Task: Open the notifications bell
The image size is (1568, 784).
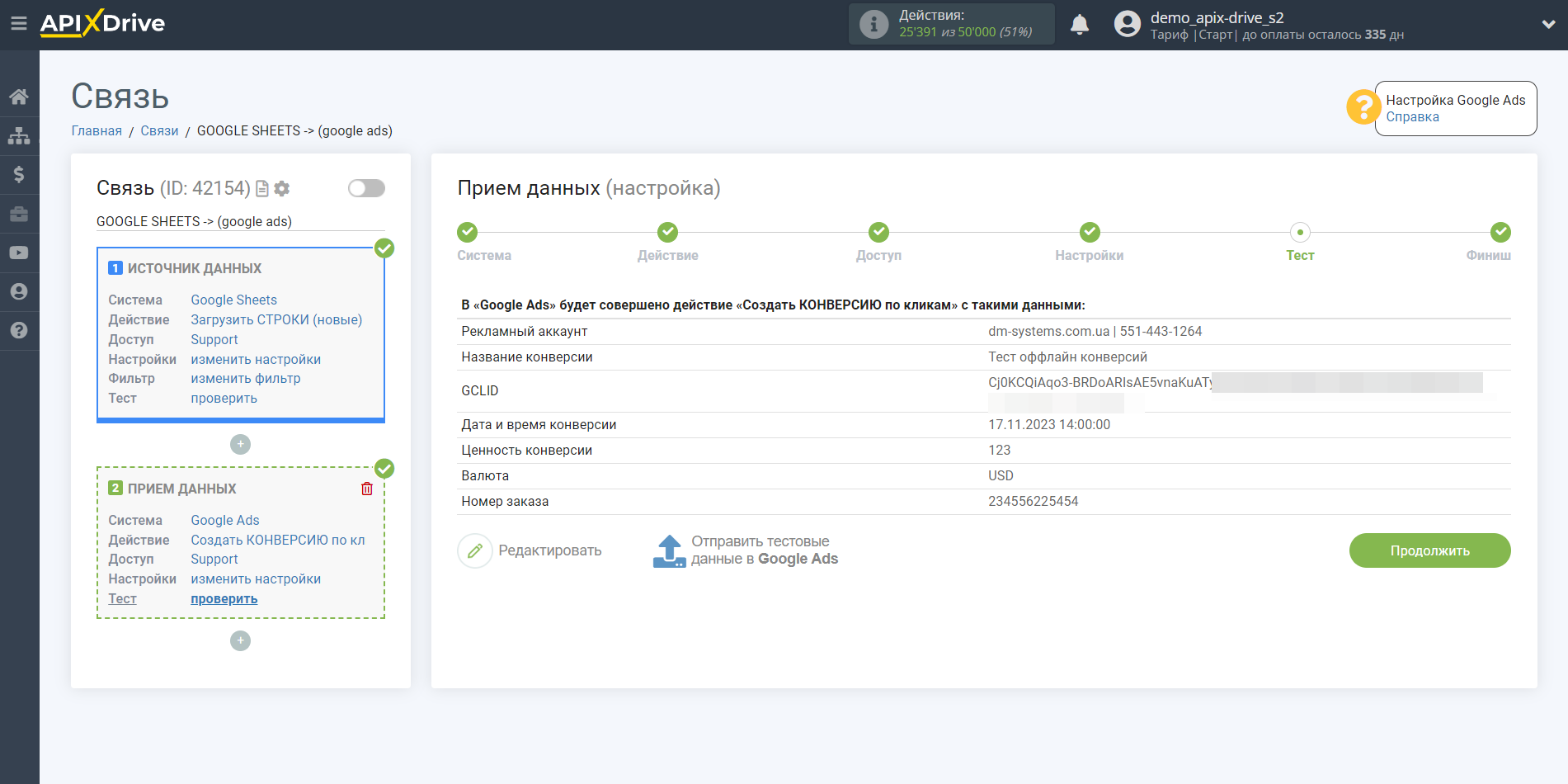Action: 1080,24
